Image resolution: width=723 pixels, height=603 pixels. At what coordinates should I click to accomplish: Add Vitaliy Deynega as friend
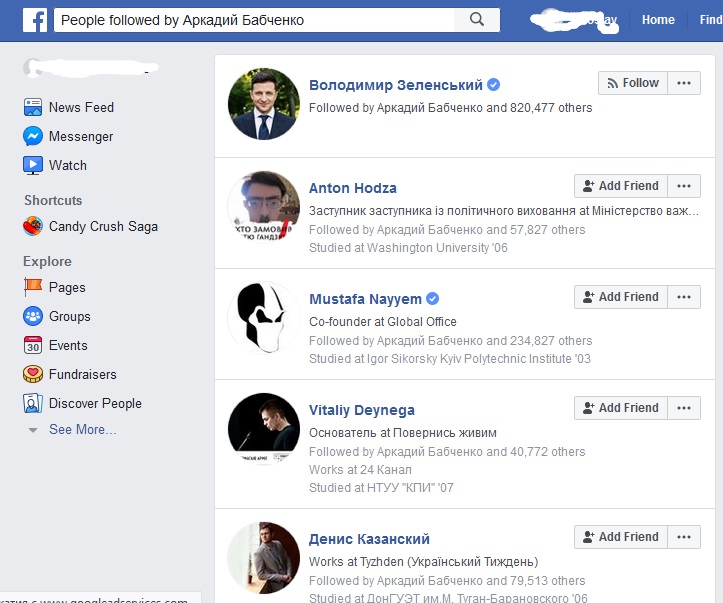click(x=618, y=408)
